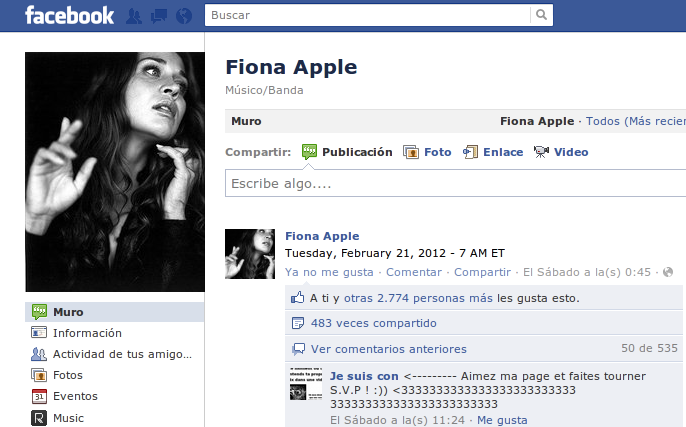Click the search magnifier button
This screenshot has height=427, width=686.
click(x=541, y=15)
